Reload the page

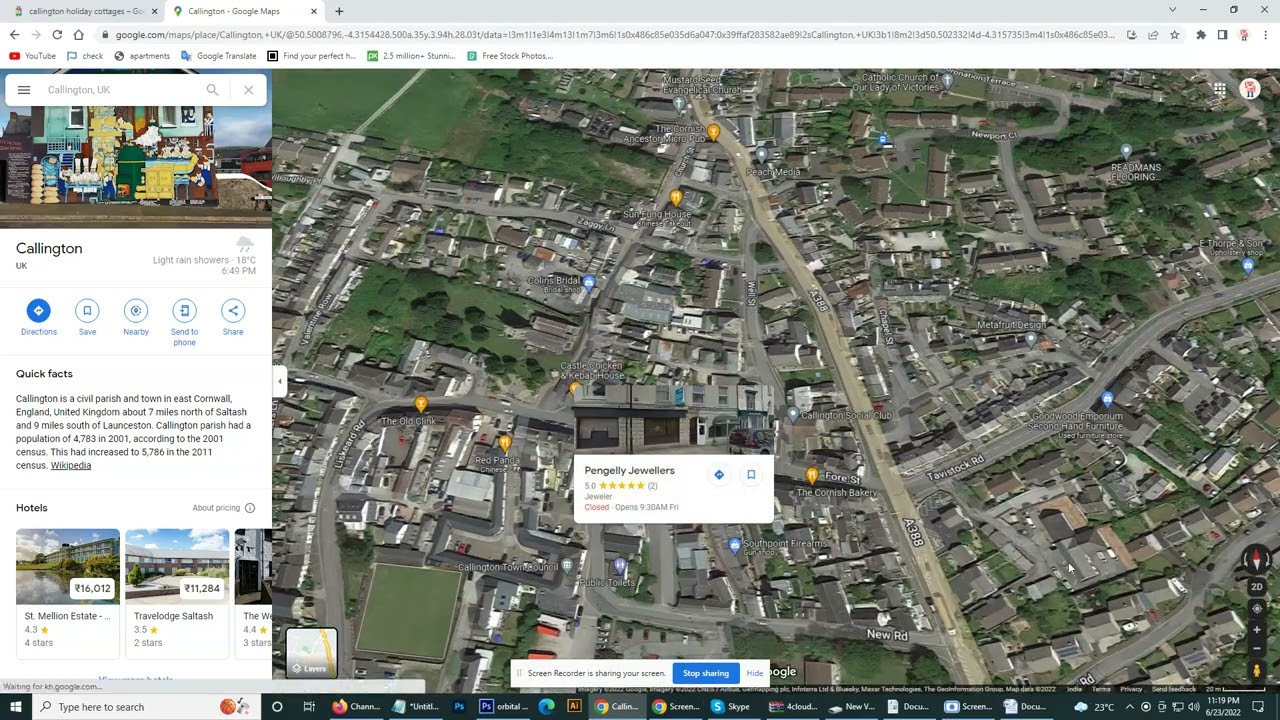click(x=57, y=35)
